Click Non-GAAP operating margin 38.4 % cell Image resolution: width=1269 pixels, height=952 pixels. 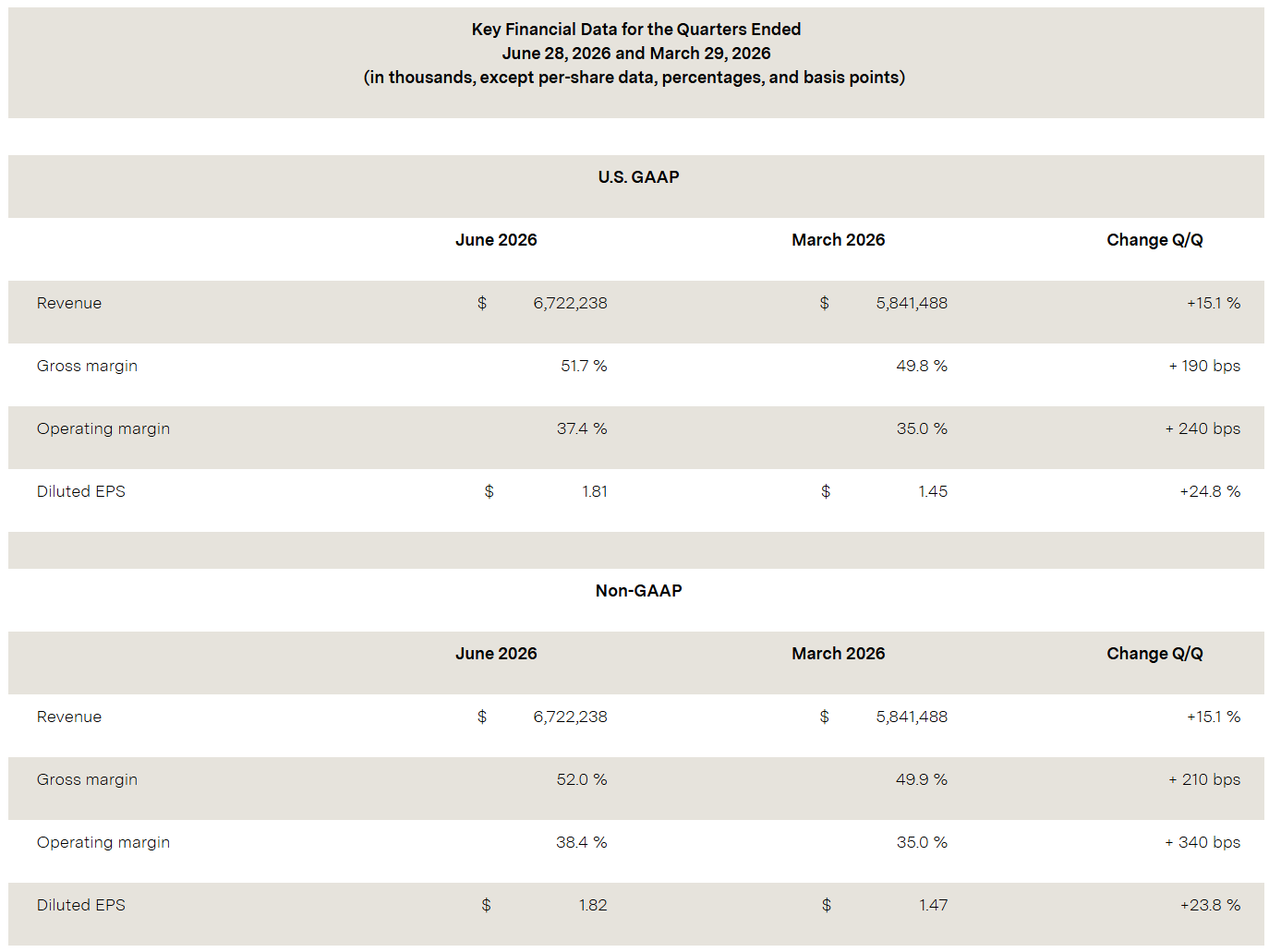click(x=582, y=842)
